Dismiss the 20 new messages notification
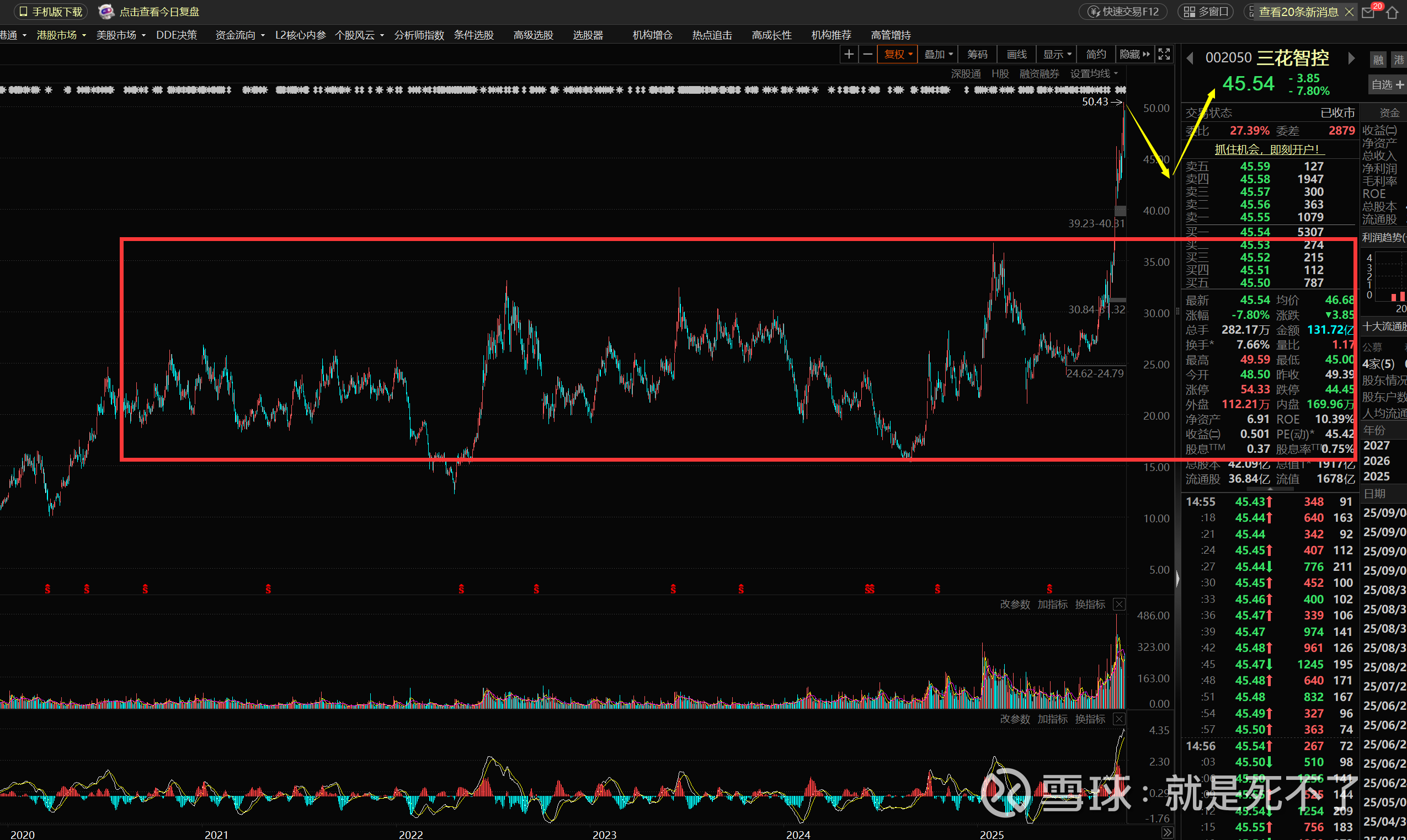The image size is (1407, 840). (1349, 12)
